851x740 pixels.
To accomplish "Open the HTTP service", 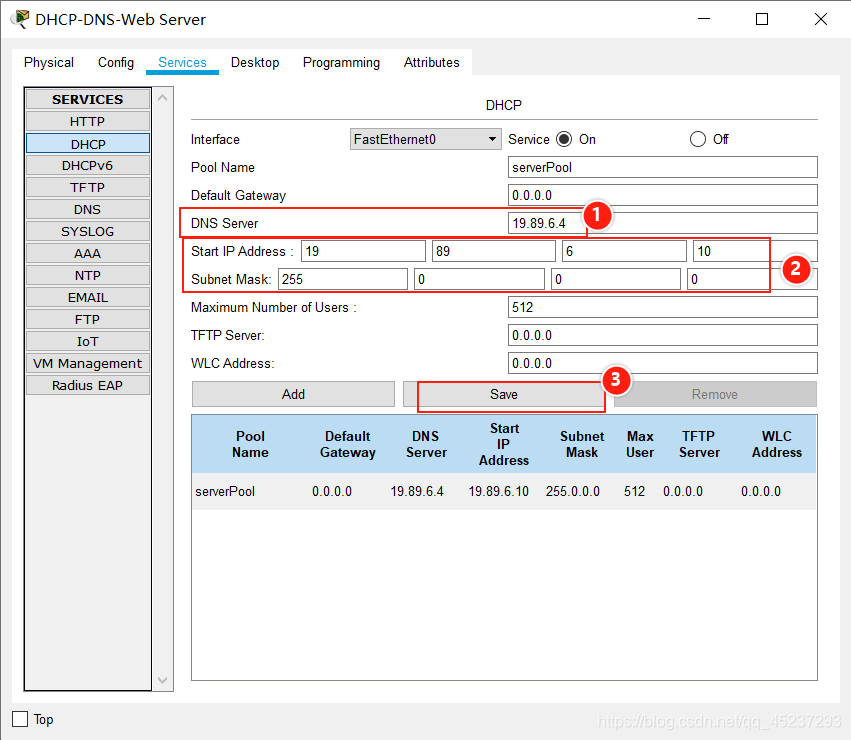I will pos(88,122).
